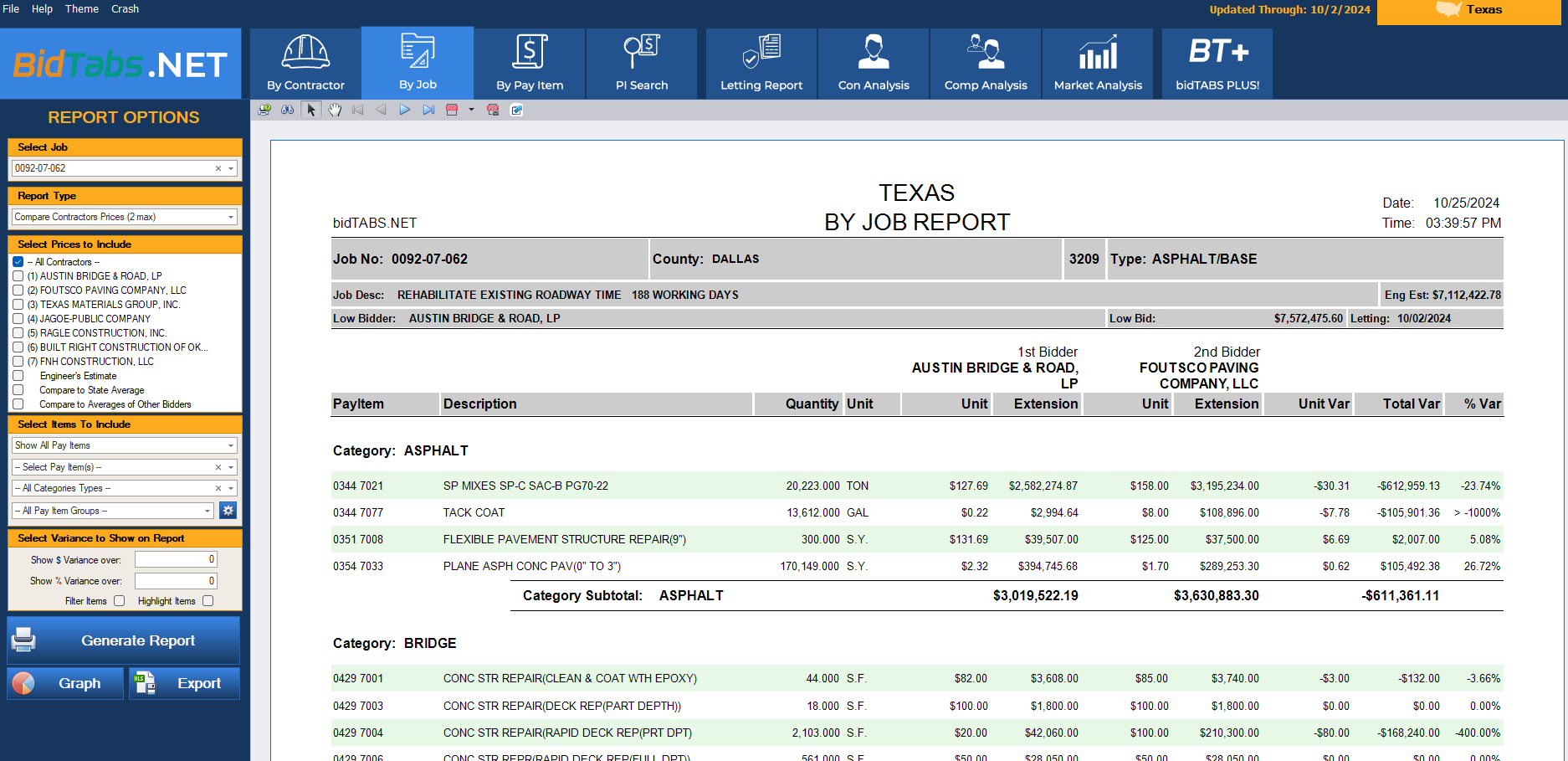Go to the first report page
The width and height of the screenshot is (1568, 761).
click(358, 110)
